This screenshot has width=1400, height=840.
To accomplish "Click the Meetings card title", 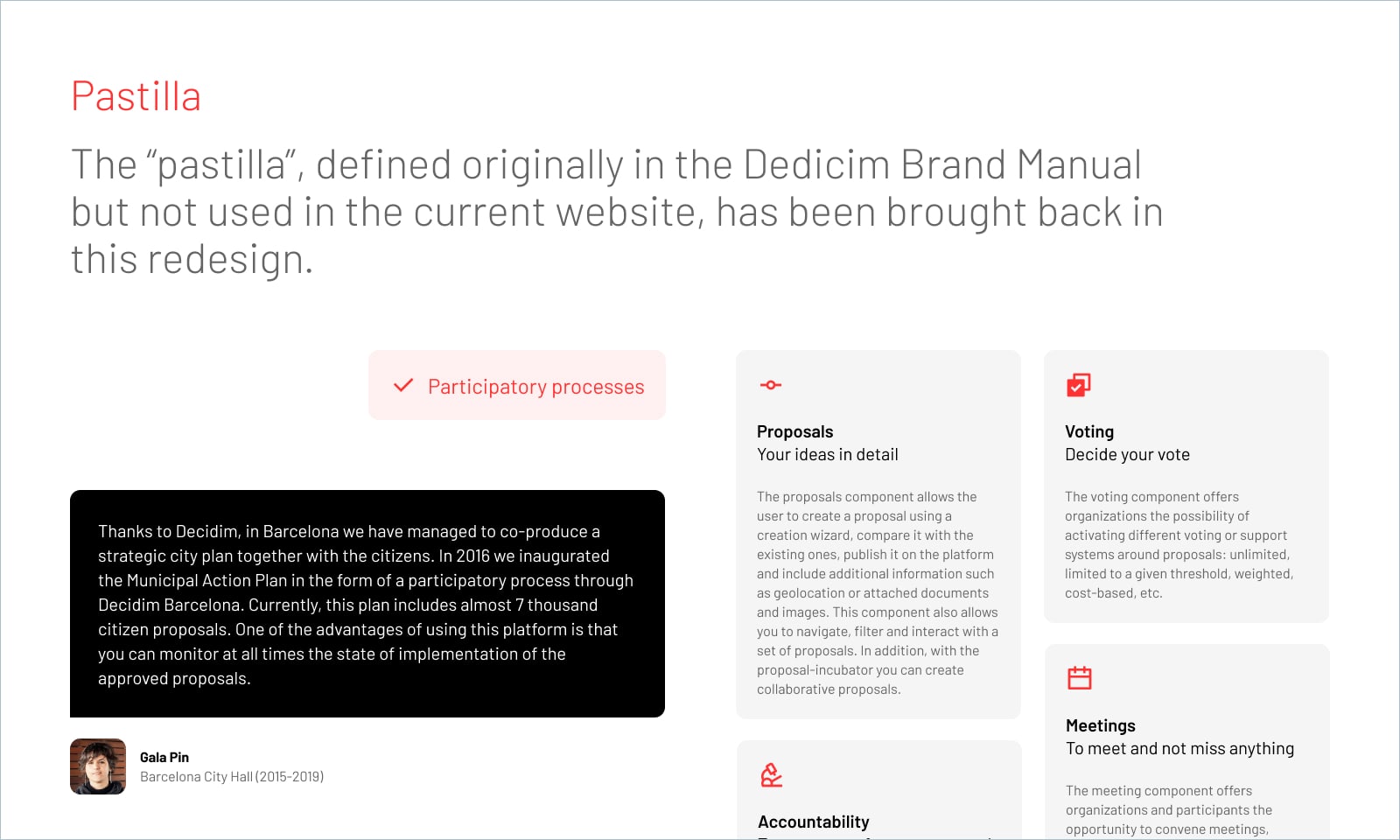I will 1100,725.
